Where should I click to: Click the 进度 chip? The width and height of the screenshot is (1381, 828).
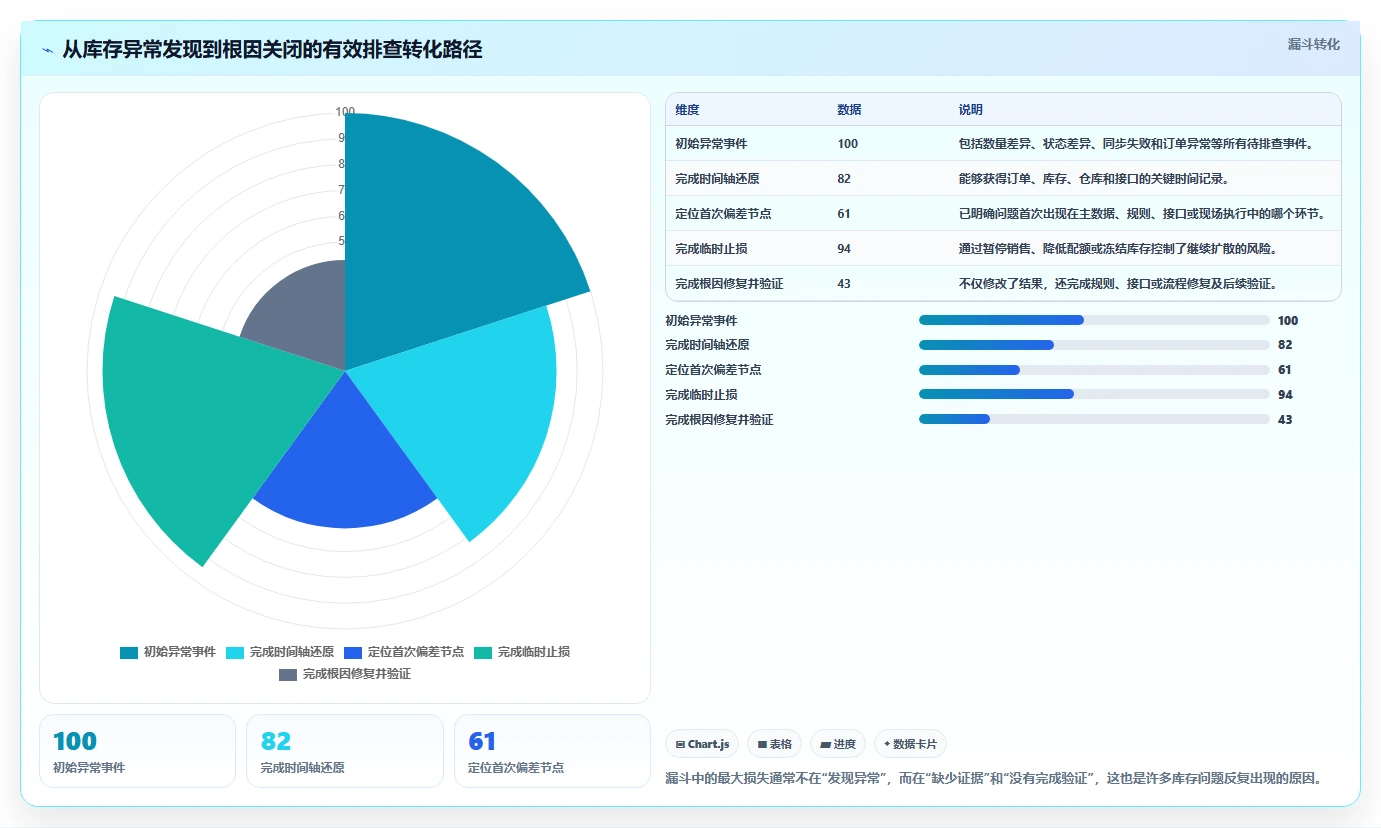click(x=838, y=744)
